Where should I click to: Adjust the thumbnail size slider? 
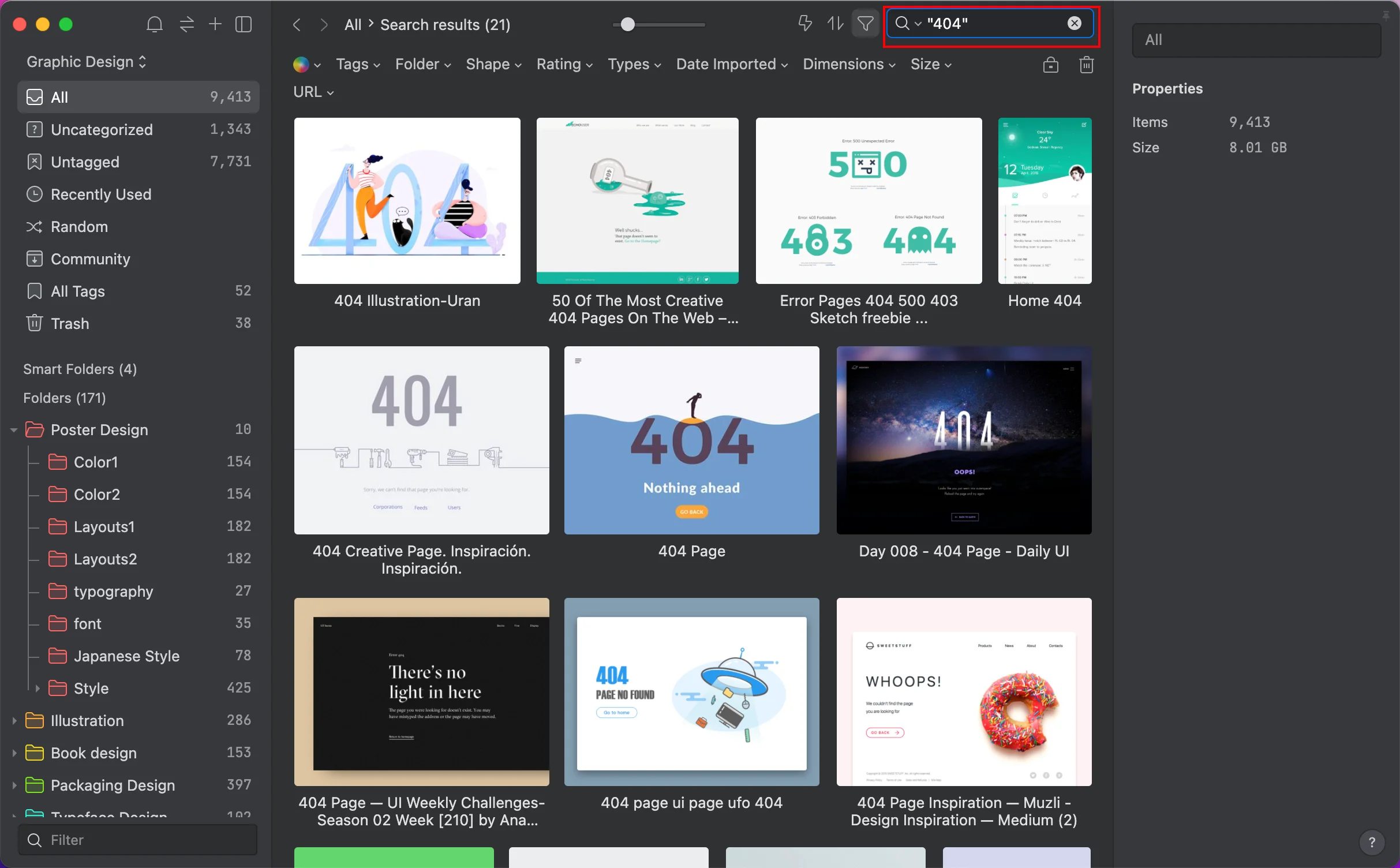[627, 24]
